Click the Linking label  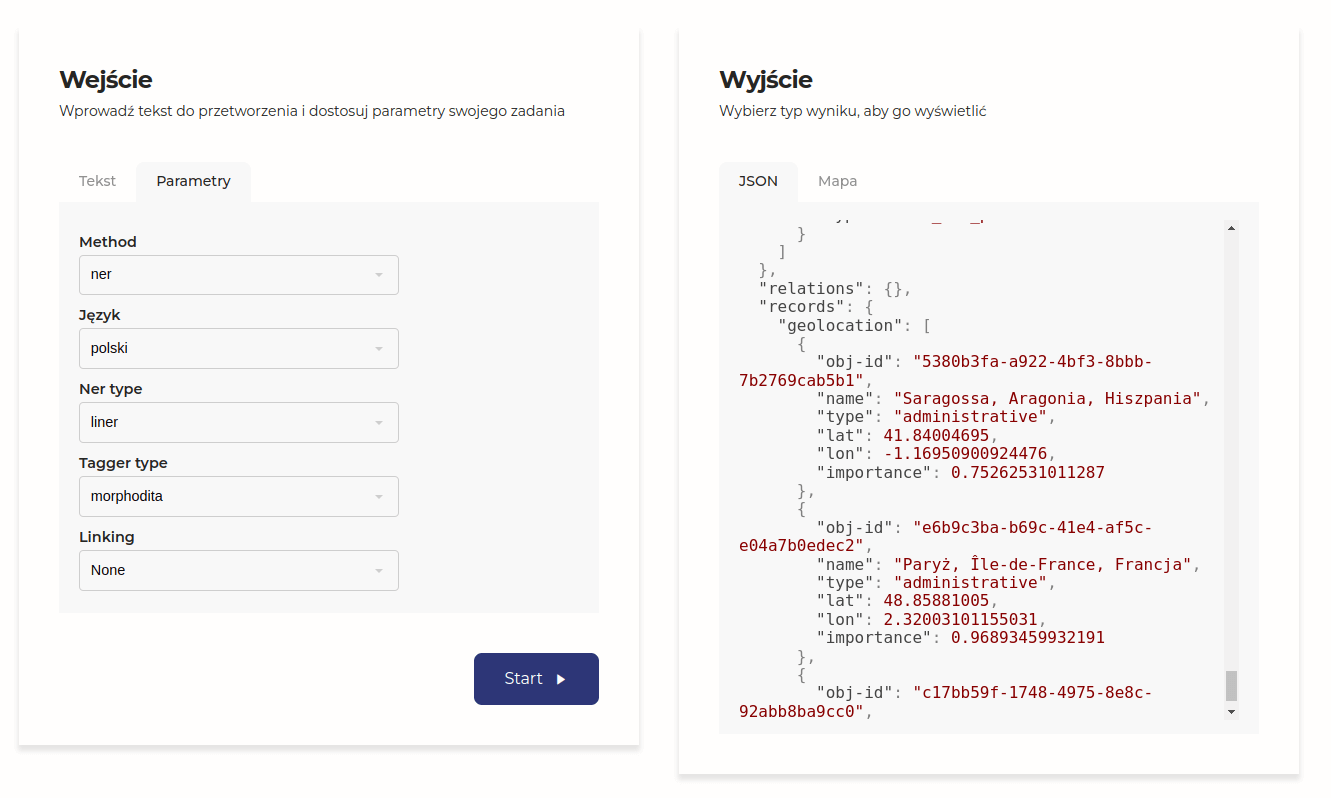107,537
